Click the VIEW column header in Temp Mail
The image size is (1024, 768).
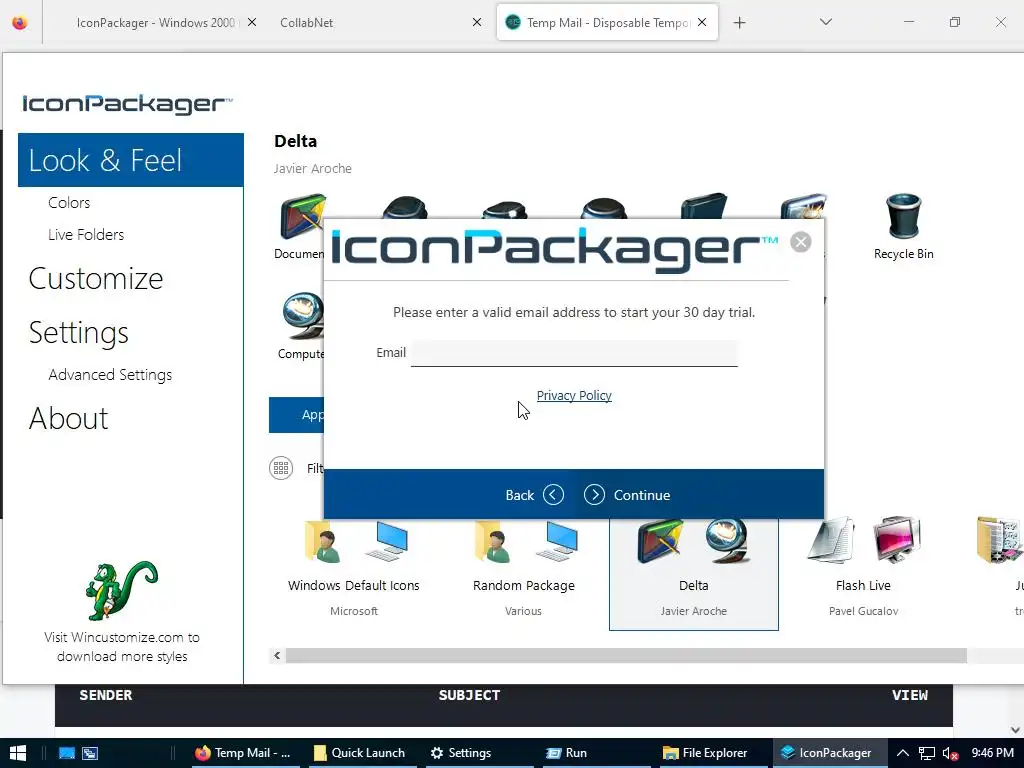[x=910, y=695]
